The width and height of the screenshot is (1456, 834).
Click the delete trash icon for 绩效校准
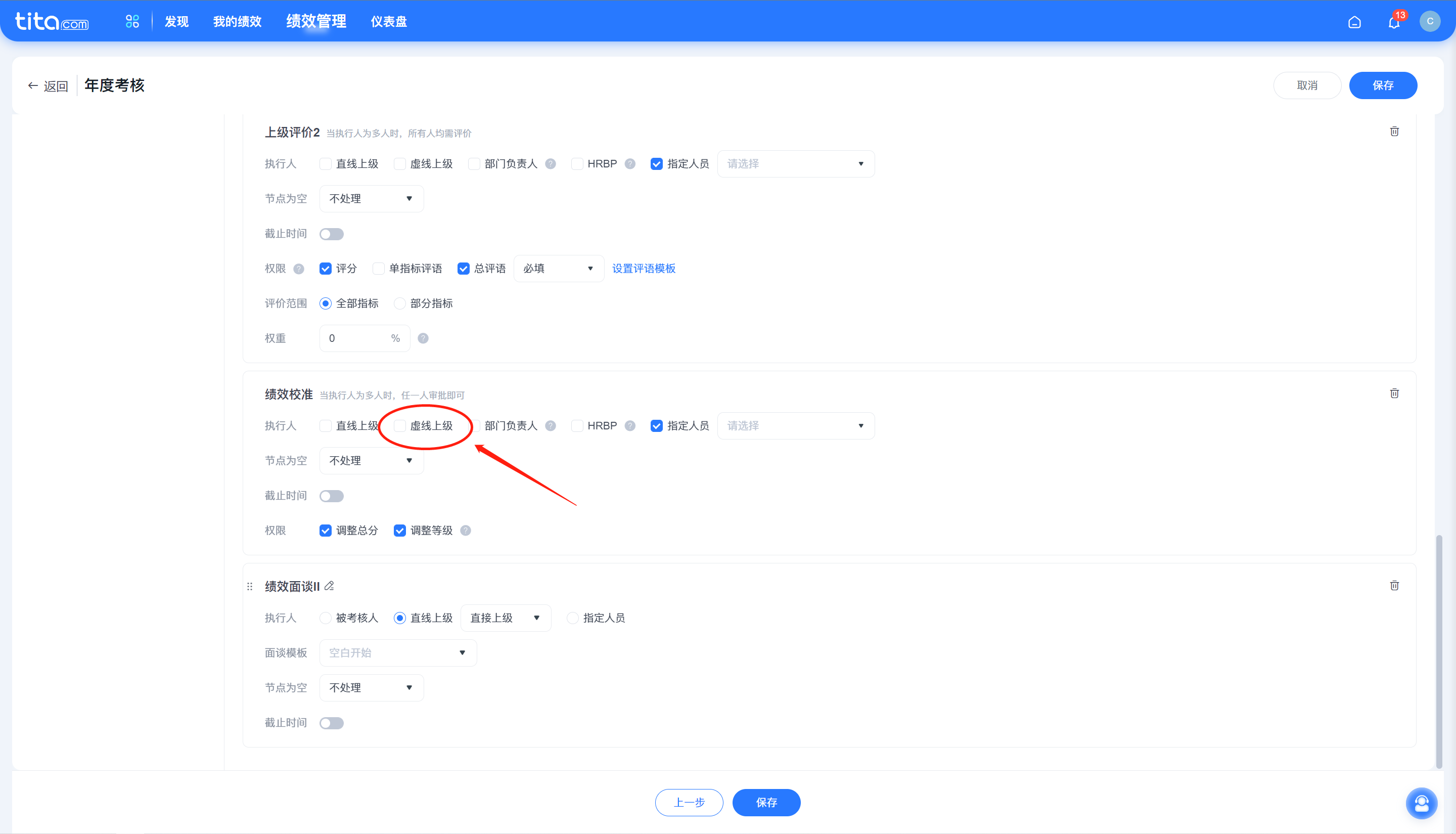[1394, 394]
